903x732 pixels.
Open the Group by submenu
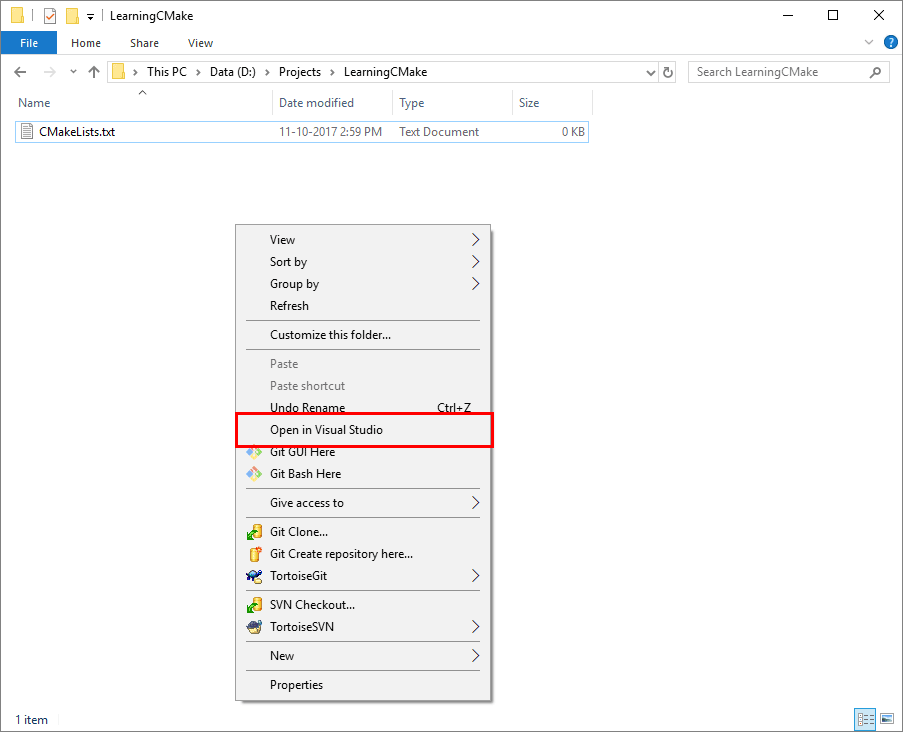(363, 284)
